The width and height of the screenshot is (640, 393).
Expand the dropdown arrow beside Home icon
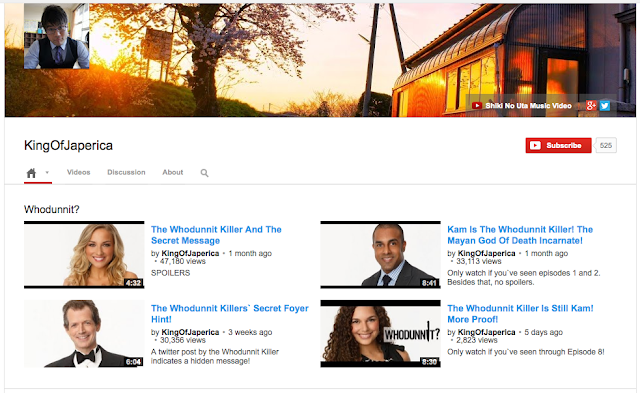tap(47, 173)
